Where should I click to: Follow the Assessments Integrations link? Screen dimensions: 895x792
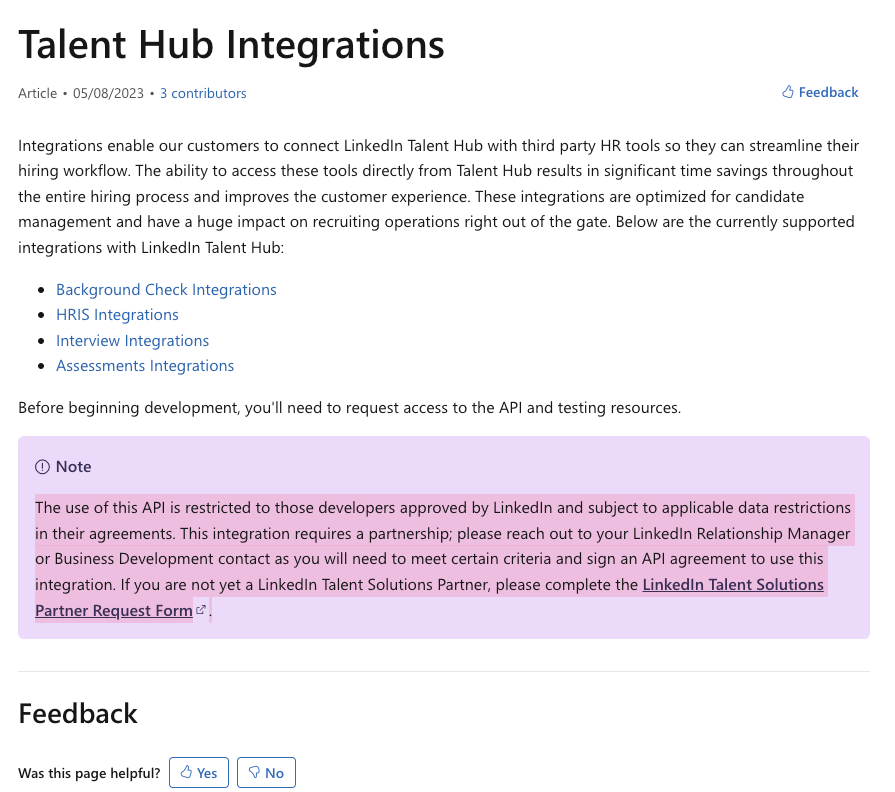[145, 366]
